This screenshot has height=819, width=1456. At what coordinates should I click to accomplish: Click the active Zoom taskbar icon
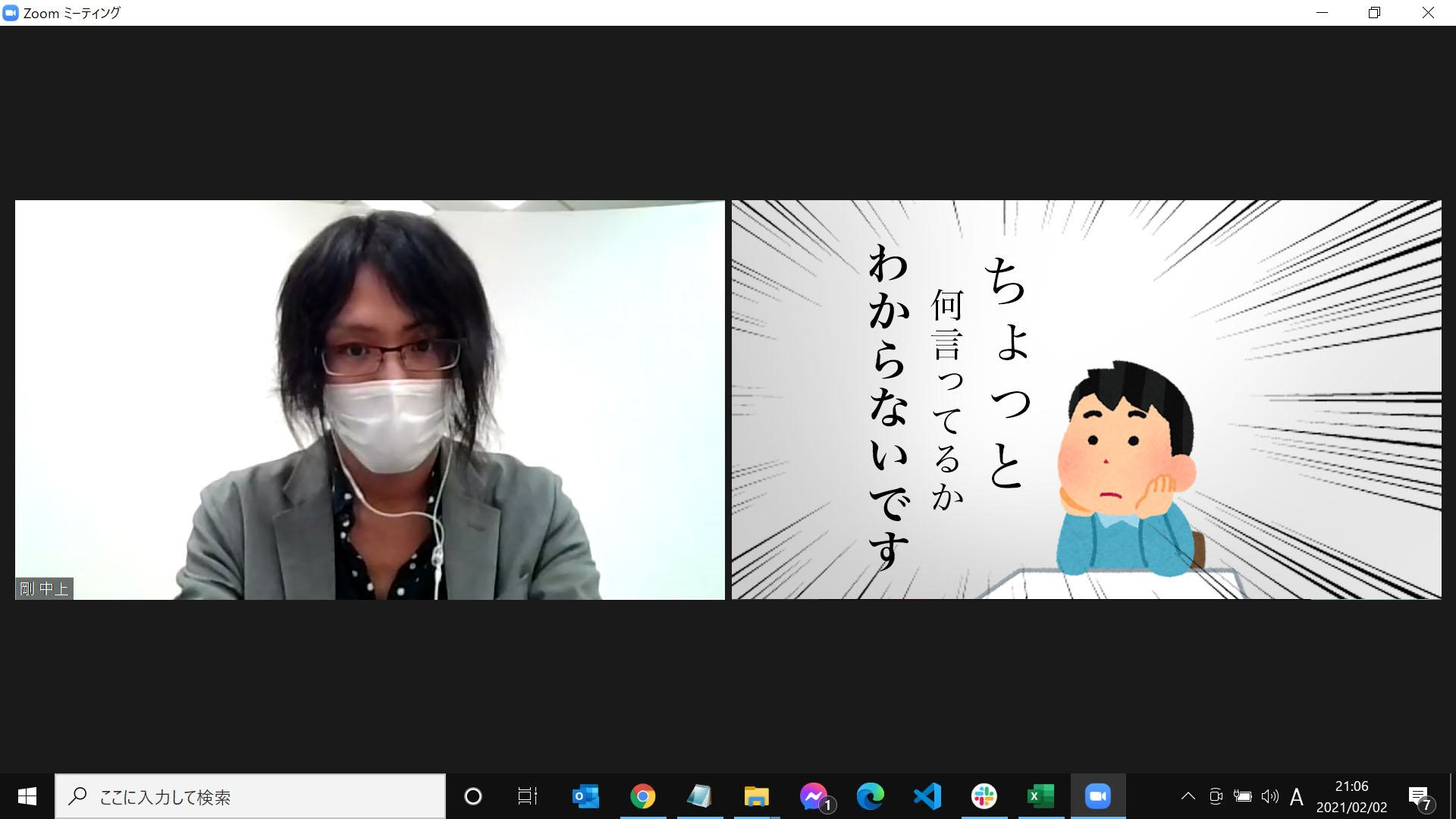point(1098,796)
